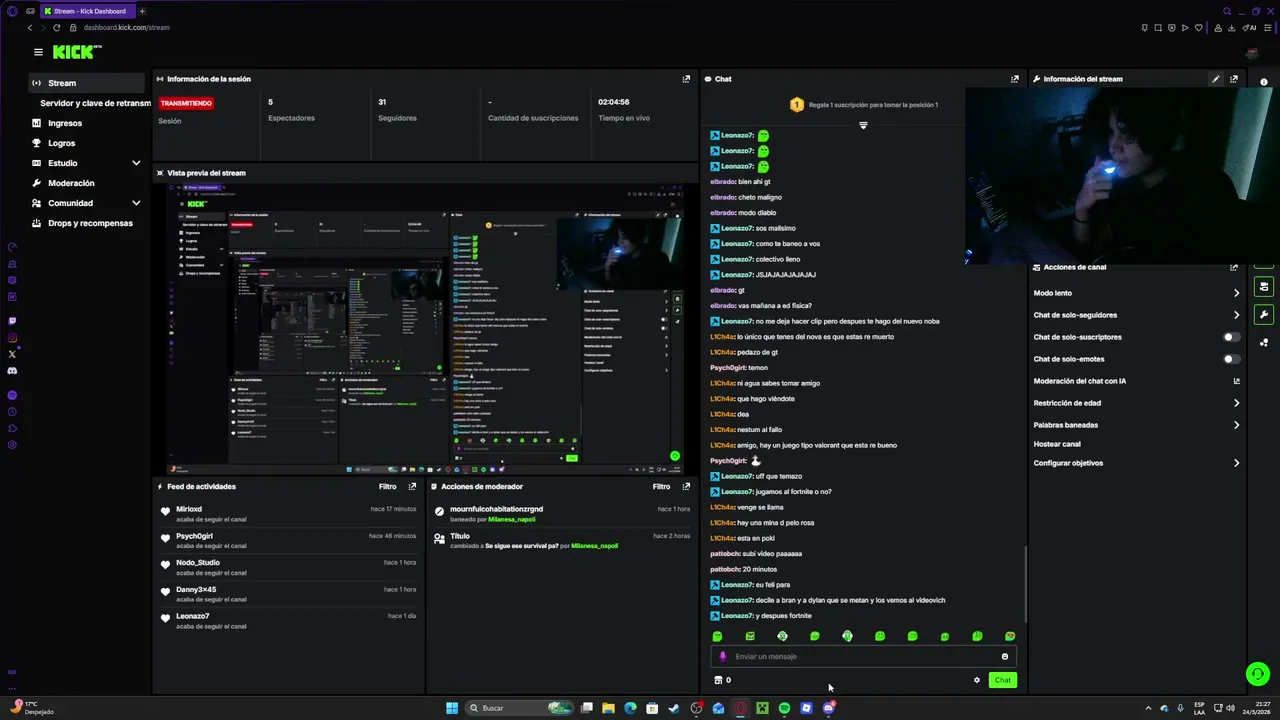Open File Explorer from the taskbar

[x=608, y=708]
